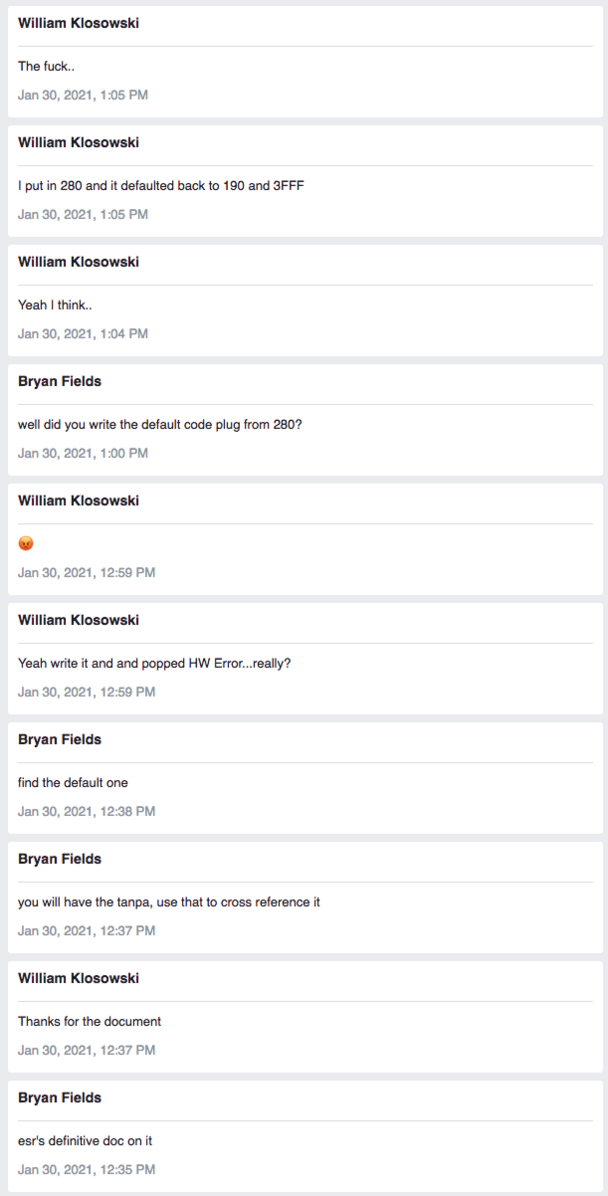The height and width of the screenshot is (1196, 608).
Task: Click "find the default one" message
Action: coord(73,782)
